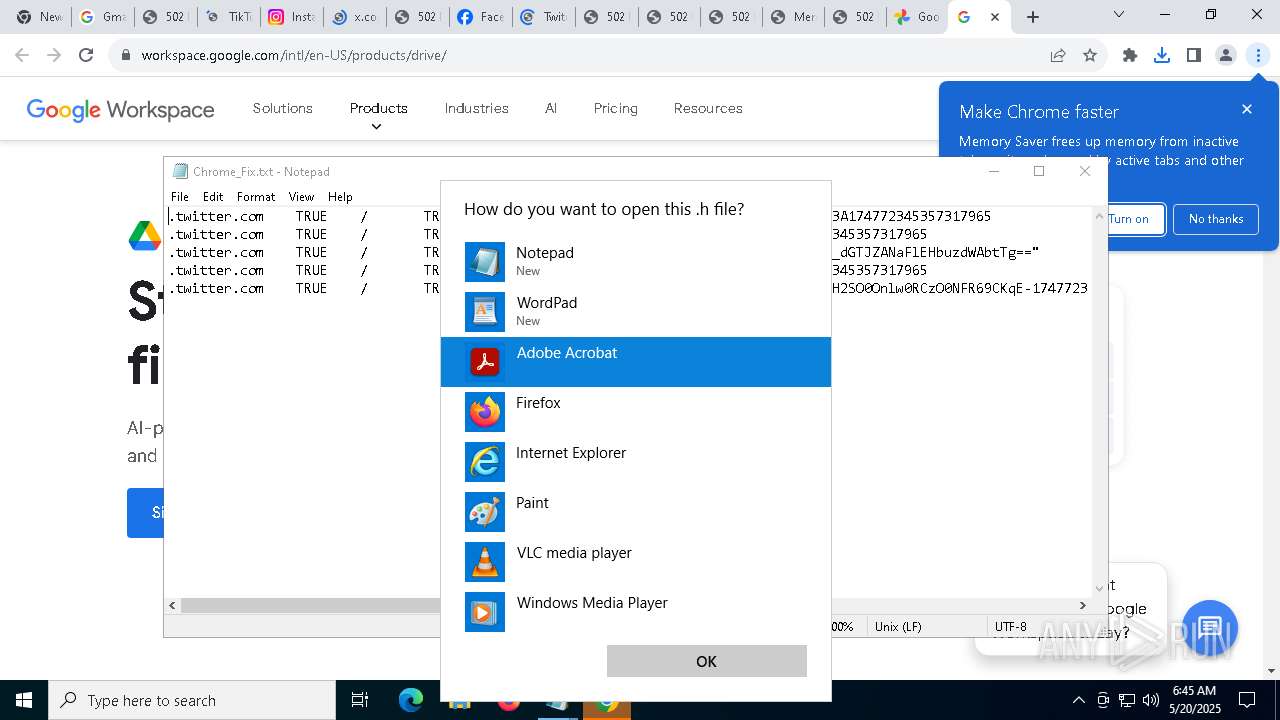Switch to the Twitter tab
Image resolution: width=1280 pixels, height=720 pixels.
point(542,17)
